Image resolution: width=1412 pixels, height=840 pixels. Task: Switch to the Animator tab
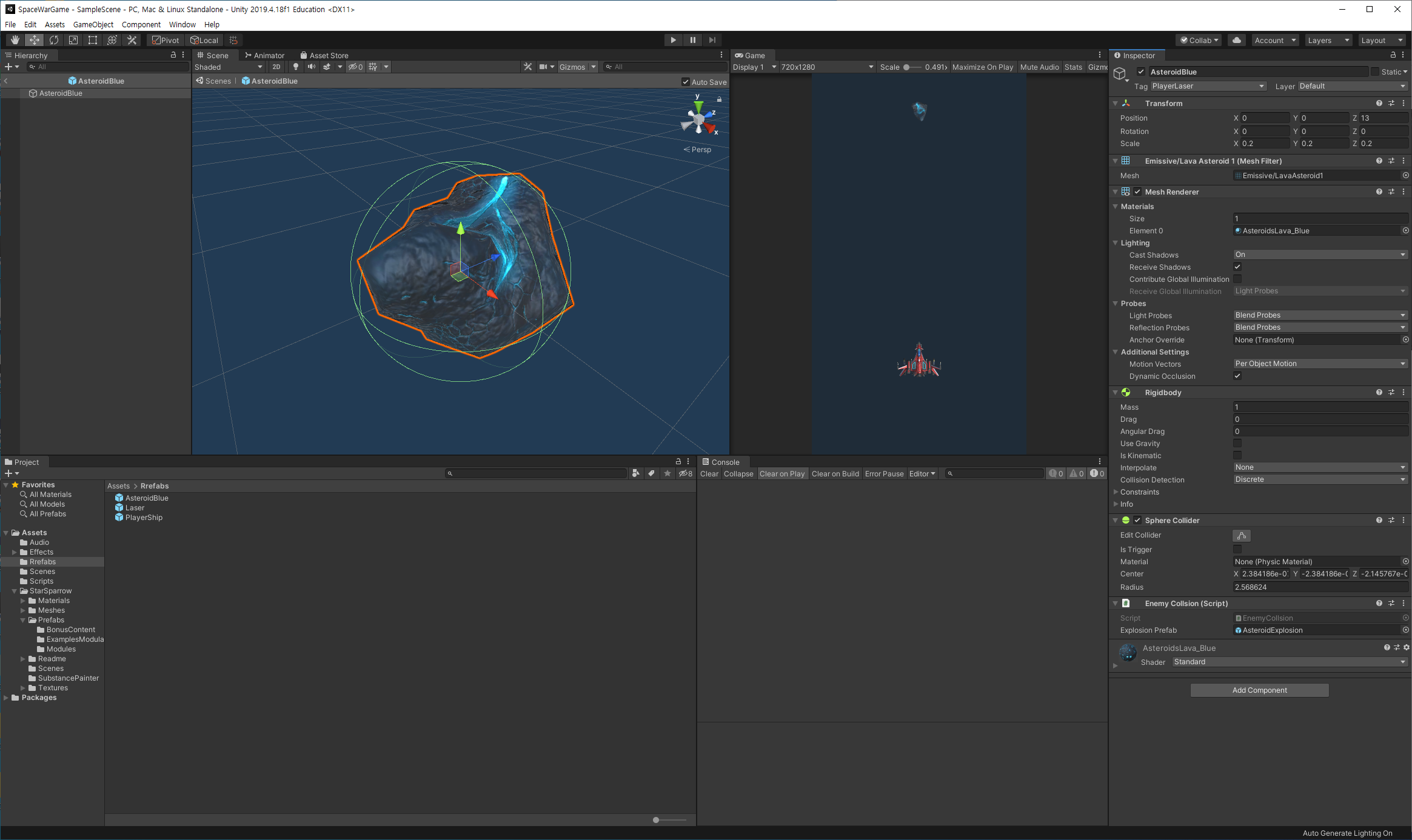[264, 55]
